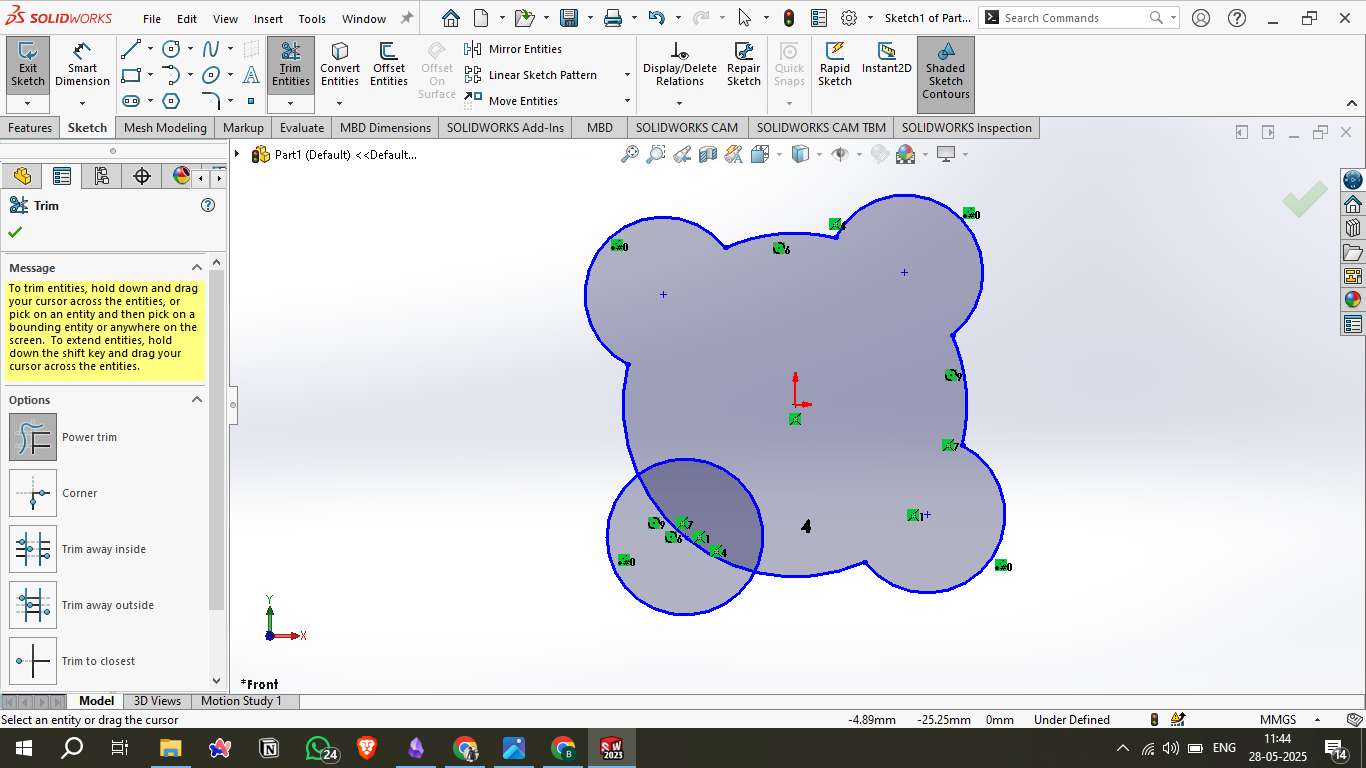Click Convert Entities

(x=340, y=64)
